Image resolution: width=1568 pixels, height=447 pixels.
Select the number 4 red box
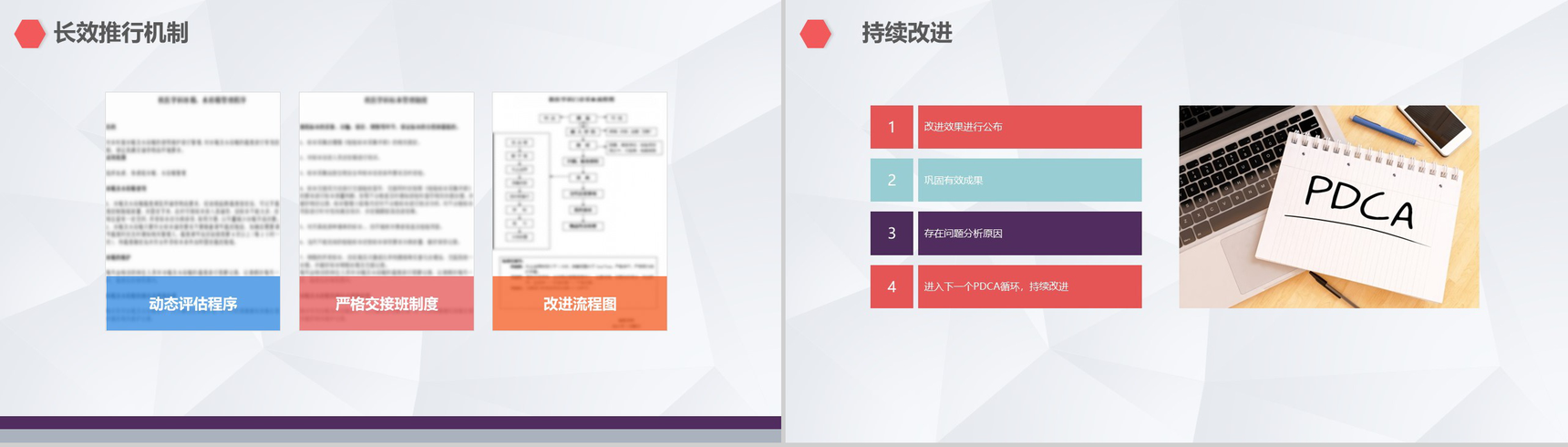892,286
